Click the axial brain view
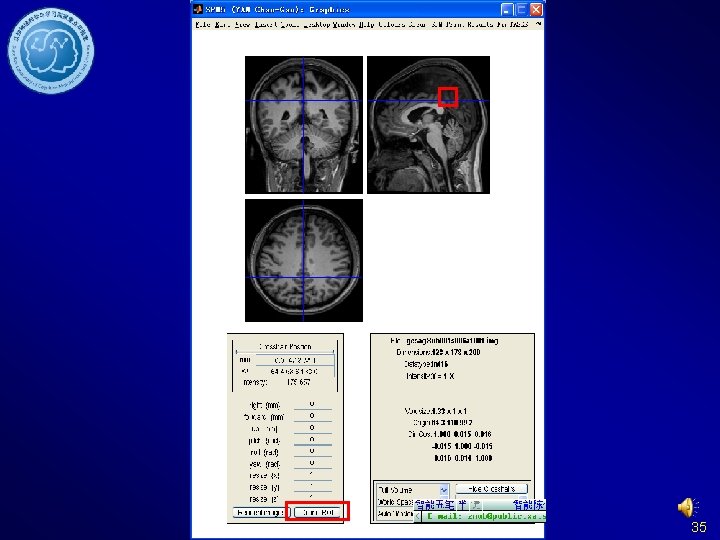This screenshot has width=720, height=540. pos(304,260)
